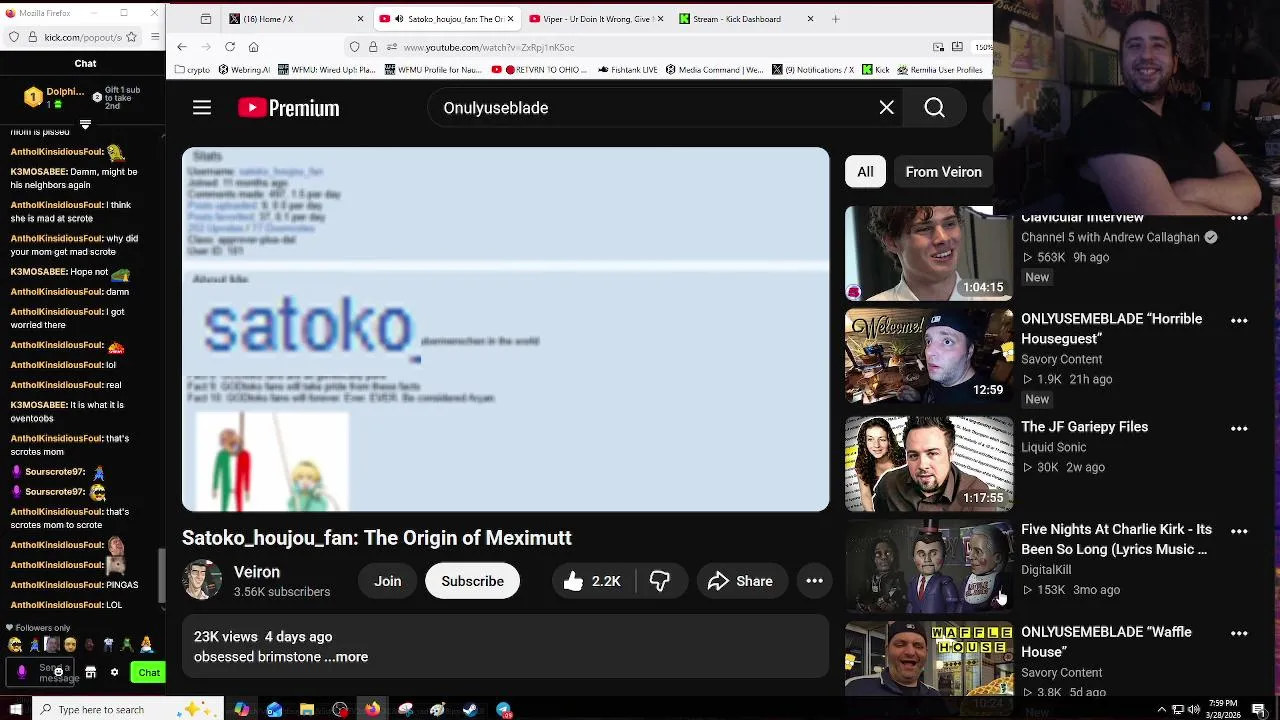The image size is (1280, 720).
Task: Open the Veiron channel name link
Action: (257, 572)
